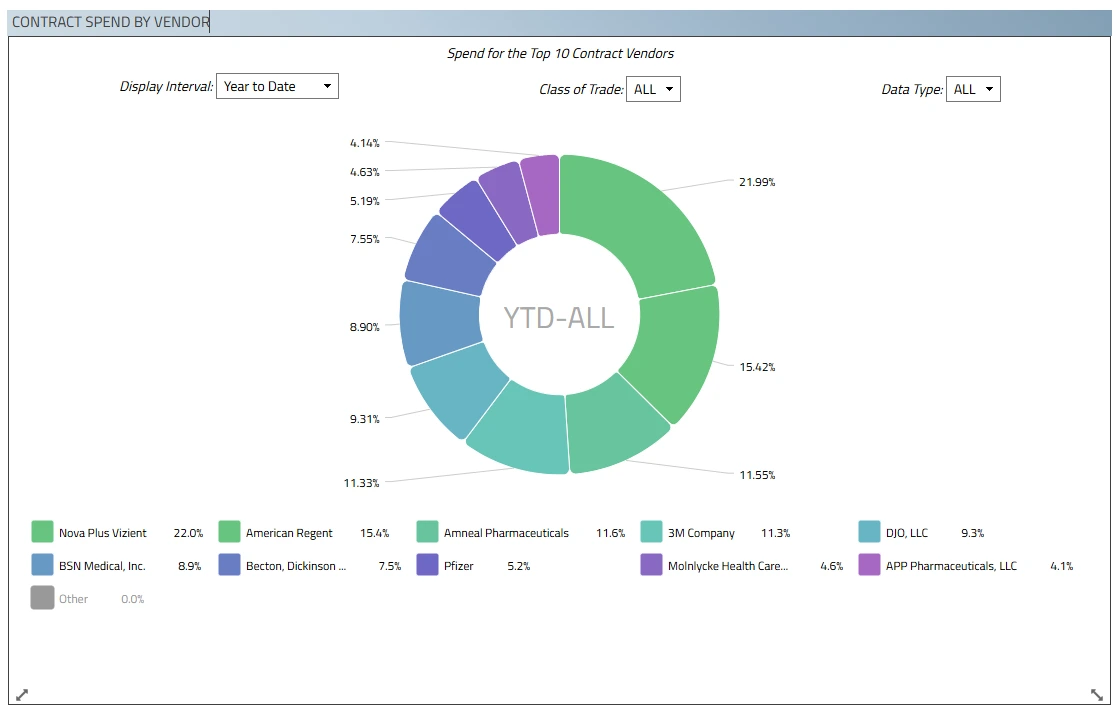Toggle Nova Plus Vizient legend swatch
The width and height of the screenshot is (1116, 712).
[x=43, y=532]
